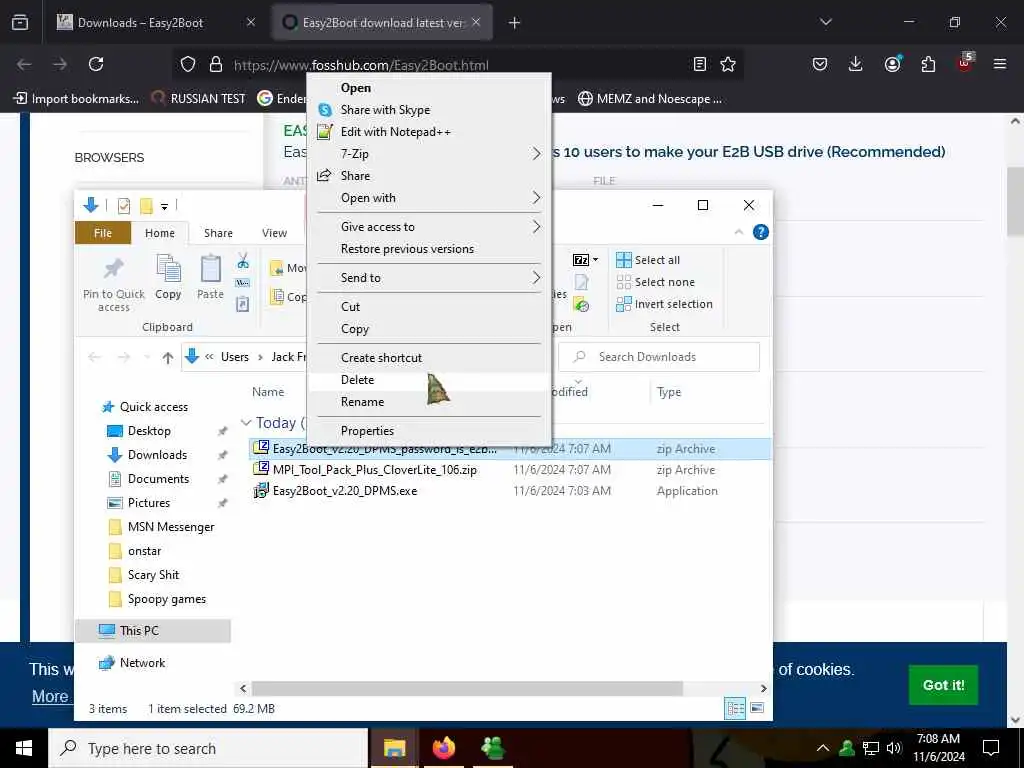
Task: Bookmark this page with star icon
Action: tap(728, 64)
